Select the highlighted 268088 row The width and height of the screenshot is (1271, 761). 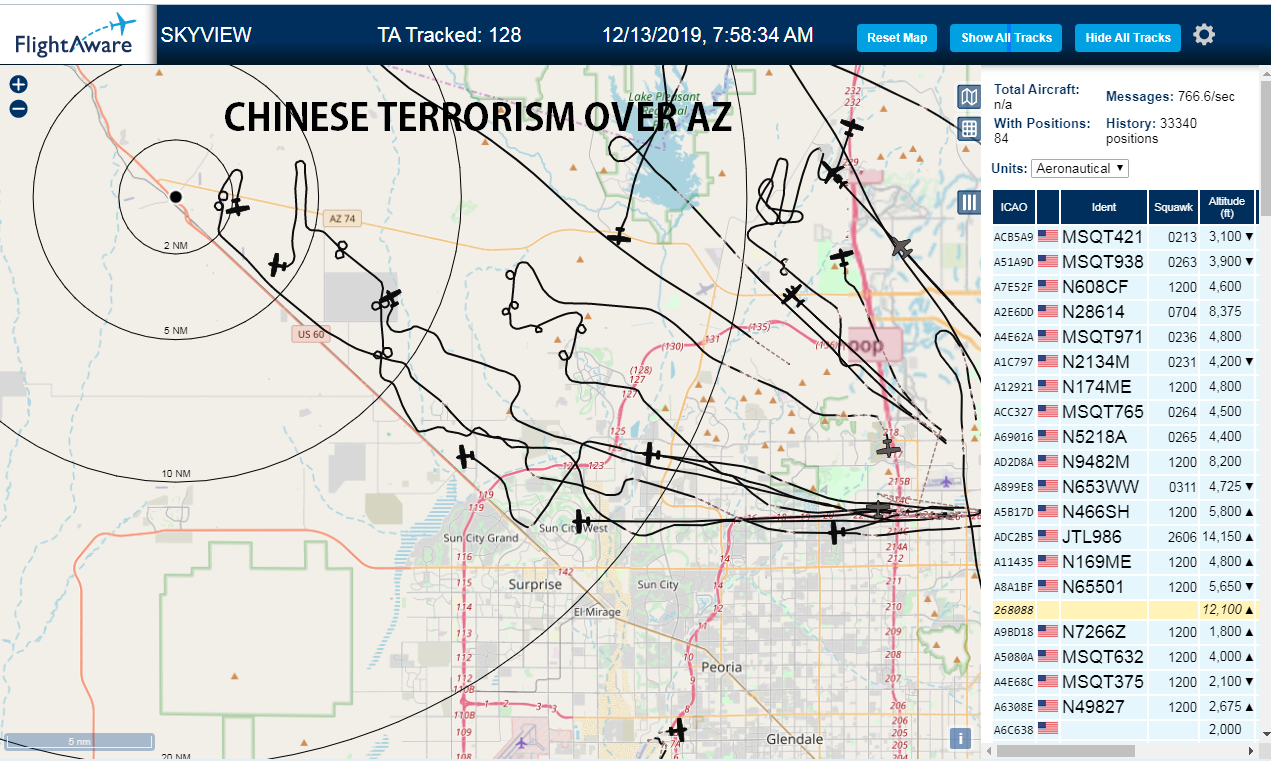click(x=1124, y=610)
